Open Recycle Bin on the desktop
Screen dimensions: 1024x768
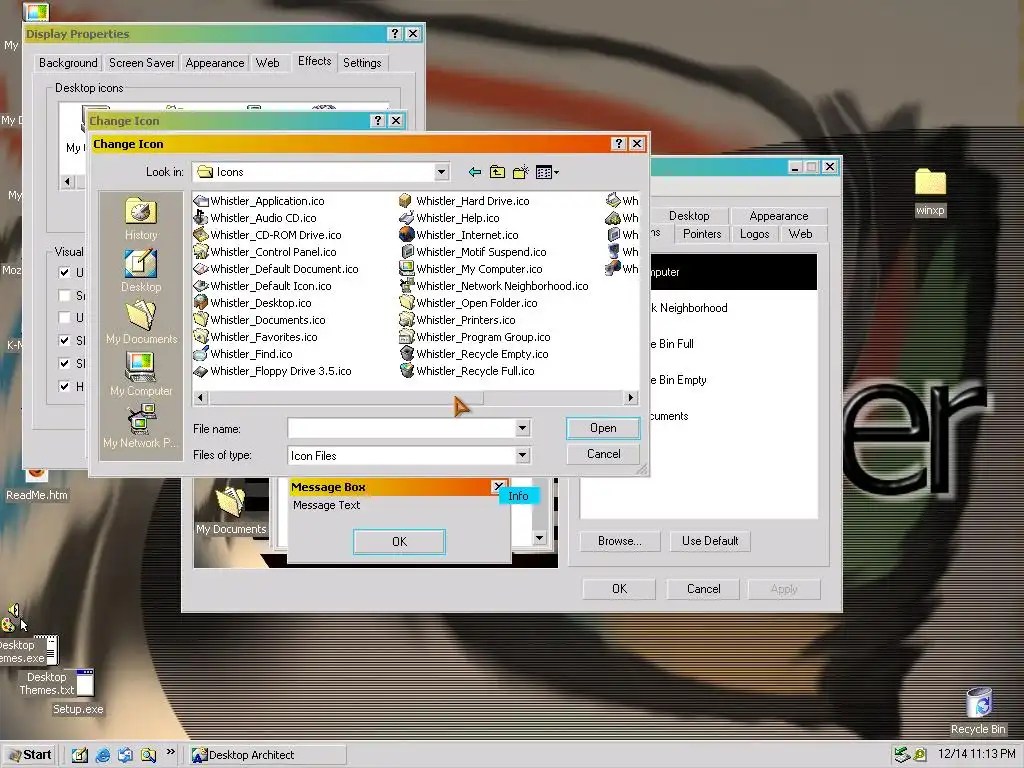point(978,712)
